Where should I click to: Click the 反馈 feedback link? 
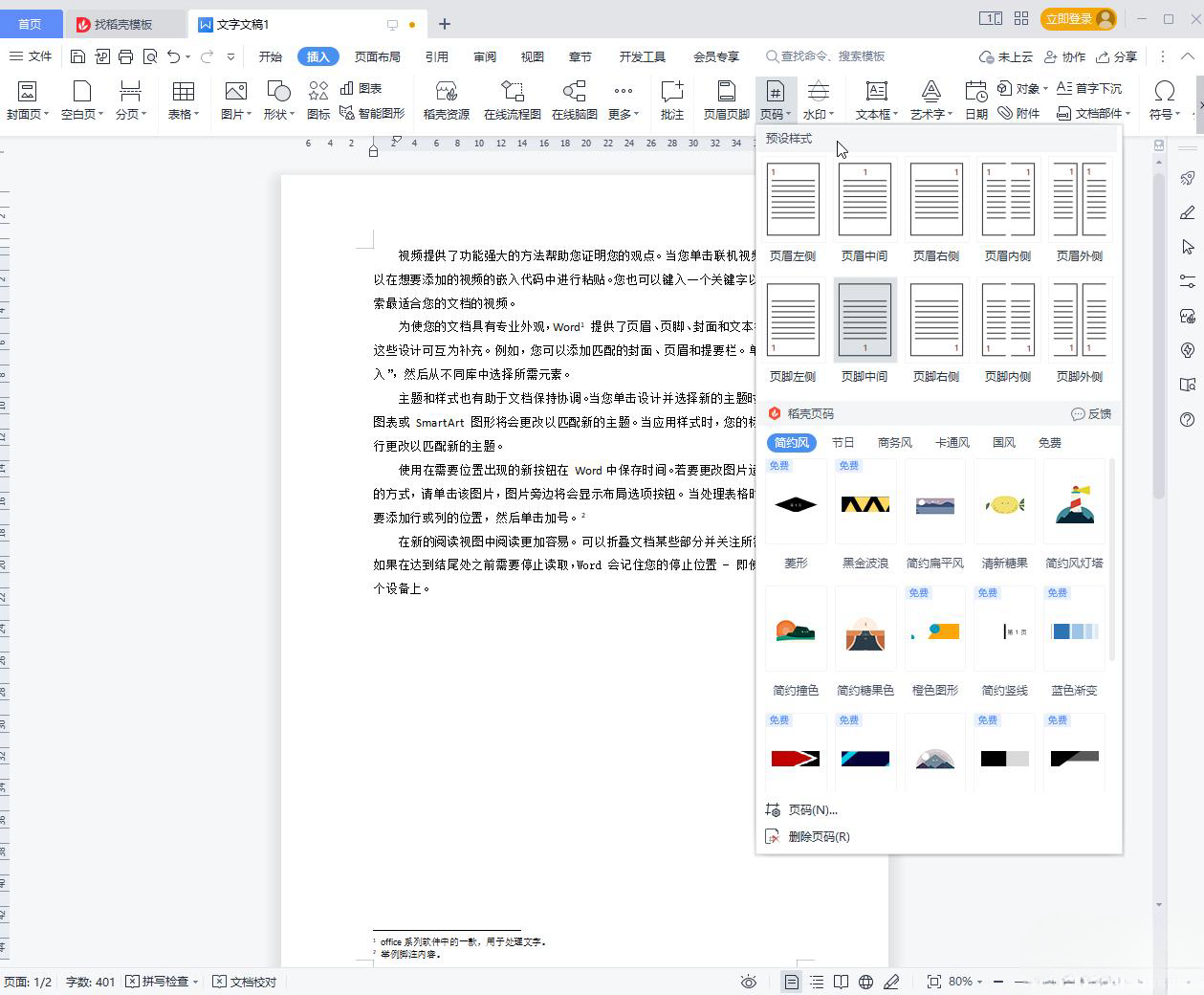click(1091, 414)
